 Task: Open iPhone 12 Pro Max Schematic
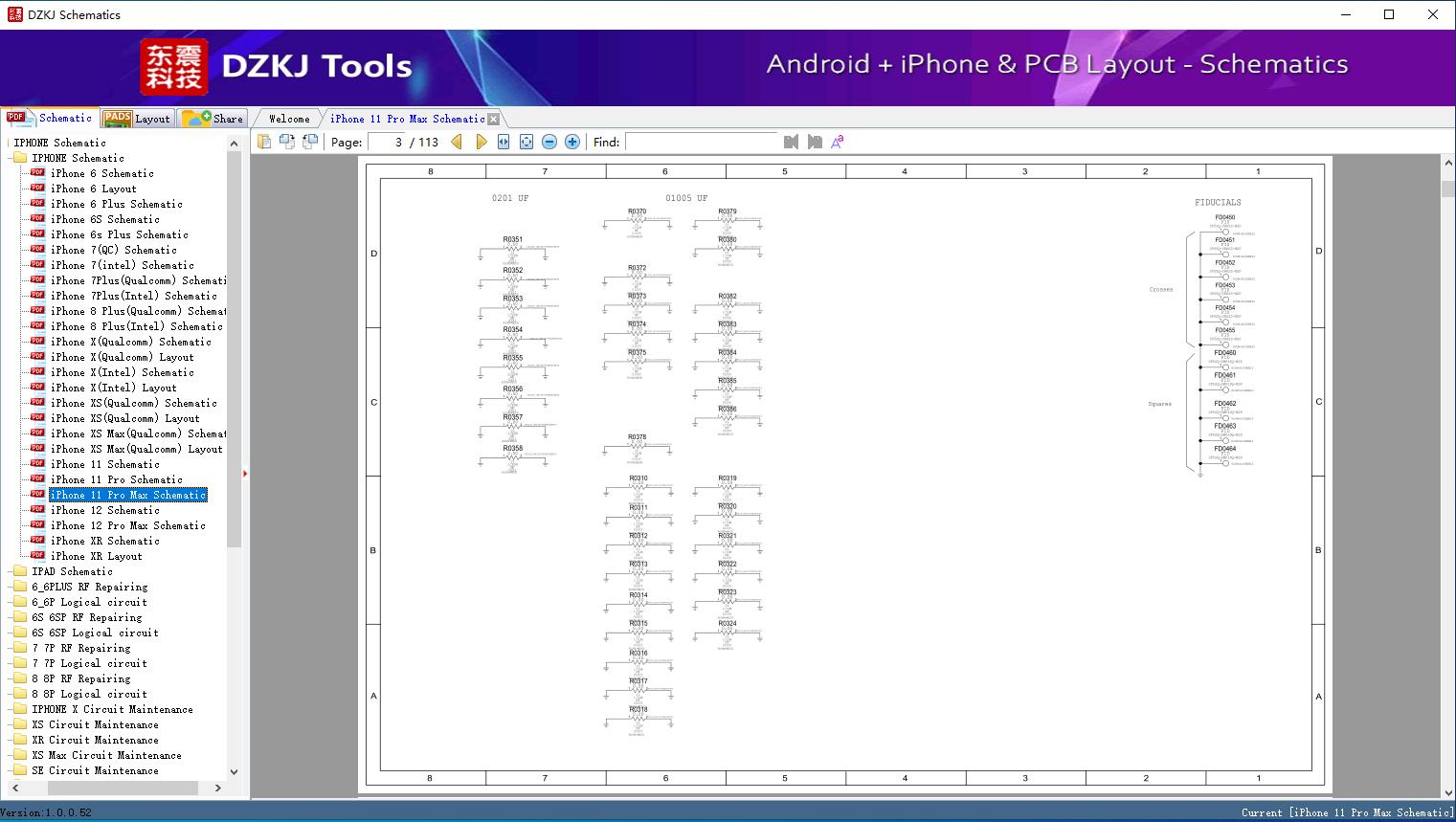coord(128,525)
